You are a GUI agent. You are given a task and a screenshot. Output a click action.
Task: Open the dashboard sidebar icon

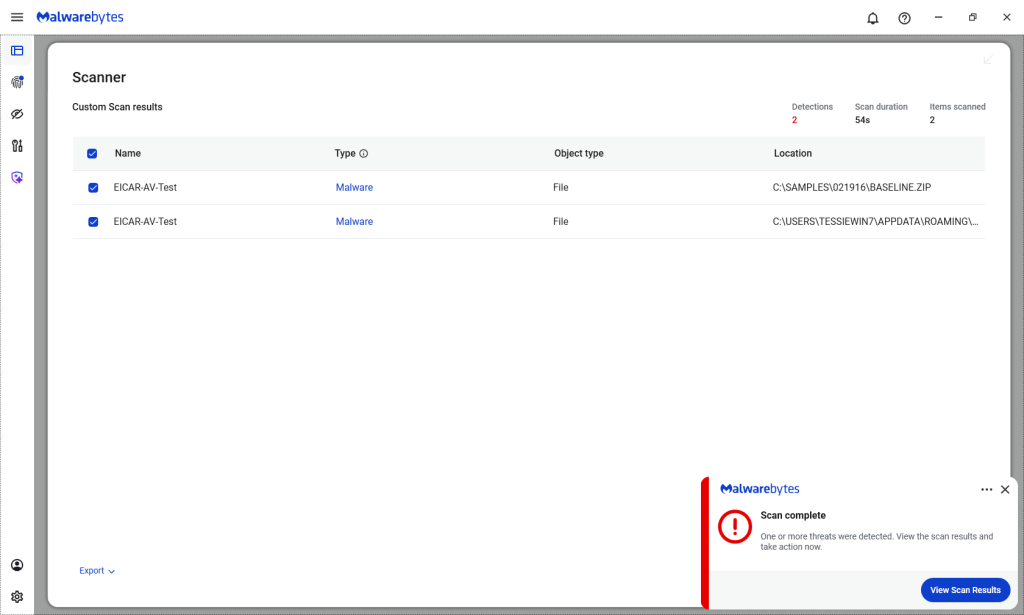pos(17,50)
